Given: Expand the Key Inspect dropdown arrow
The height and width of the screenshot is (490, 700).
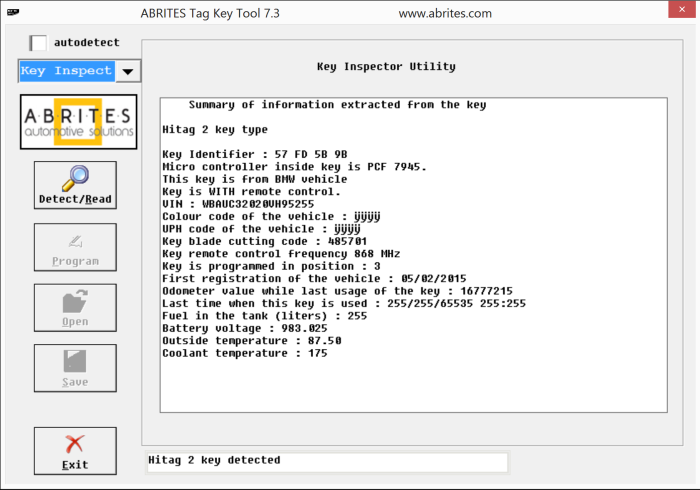Looking at the screenshot, I should [128, 71].
